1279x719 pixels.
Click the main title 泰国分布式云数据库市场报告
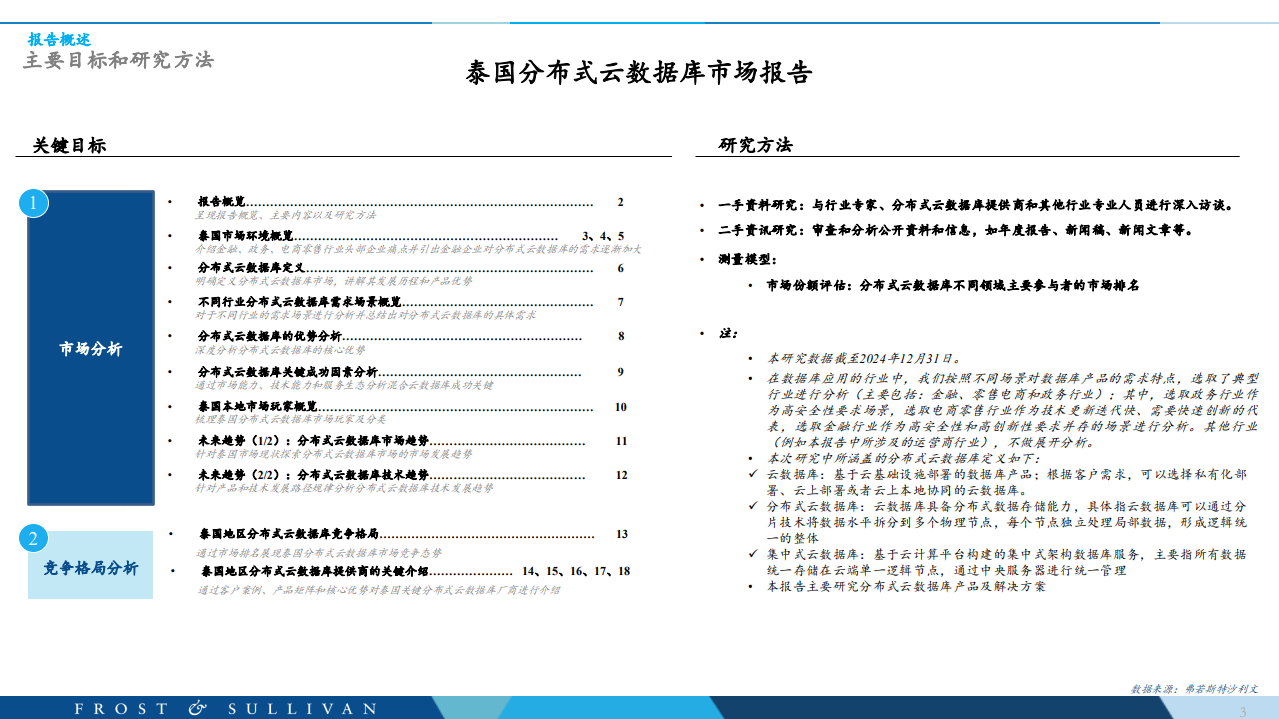point(639,73)
